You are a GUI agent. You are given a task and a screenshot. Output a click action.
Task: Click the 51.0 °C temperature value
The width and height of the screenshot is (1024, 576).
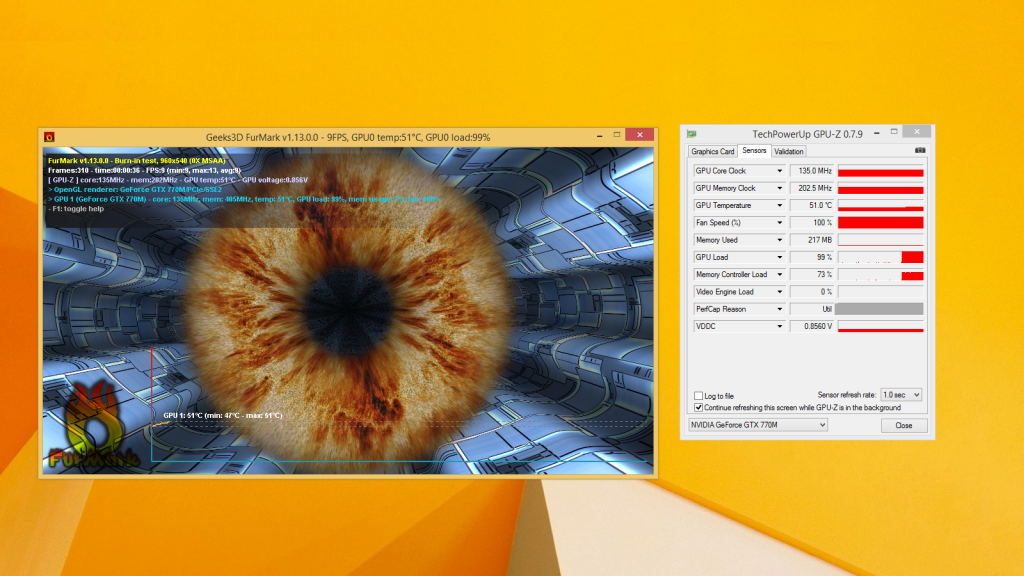812,206
